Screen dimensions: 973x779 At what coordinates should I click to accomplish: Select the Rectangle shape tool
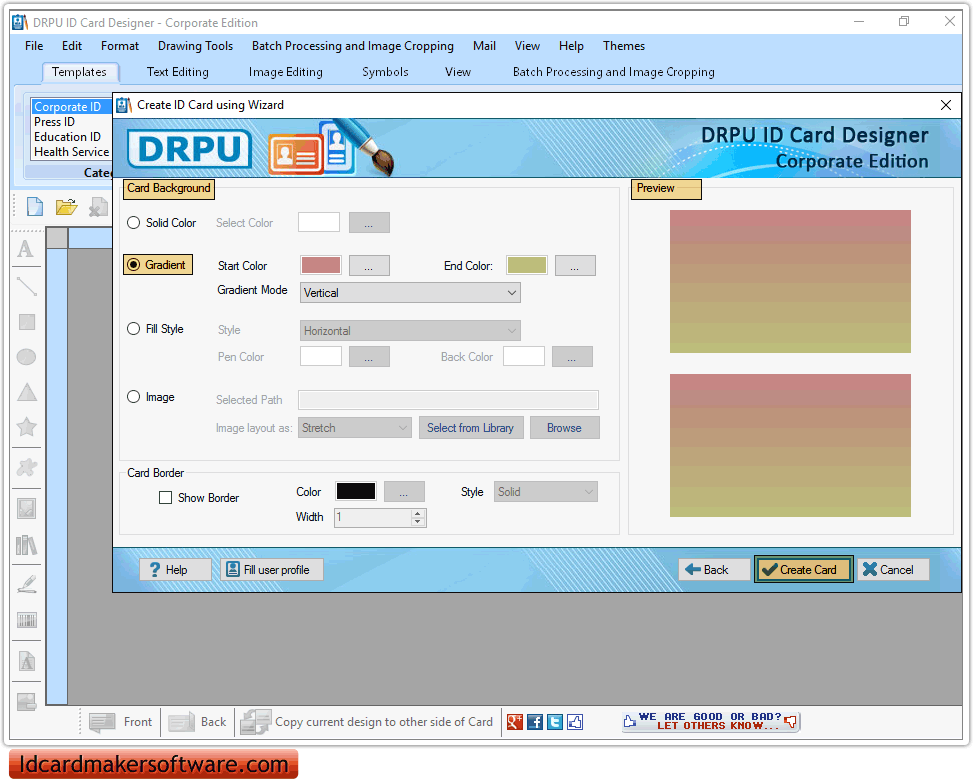coord(26,321)
